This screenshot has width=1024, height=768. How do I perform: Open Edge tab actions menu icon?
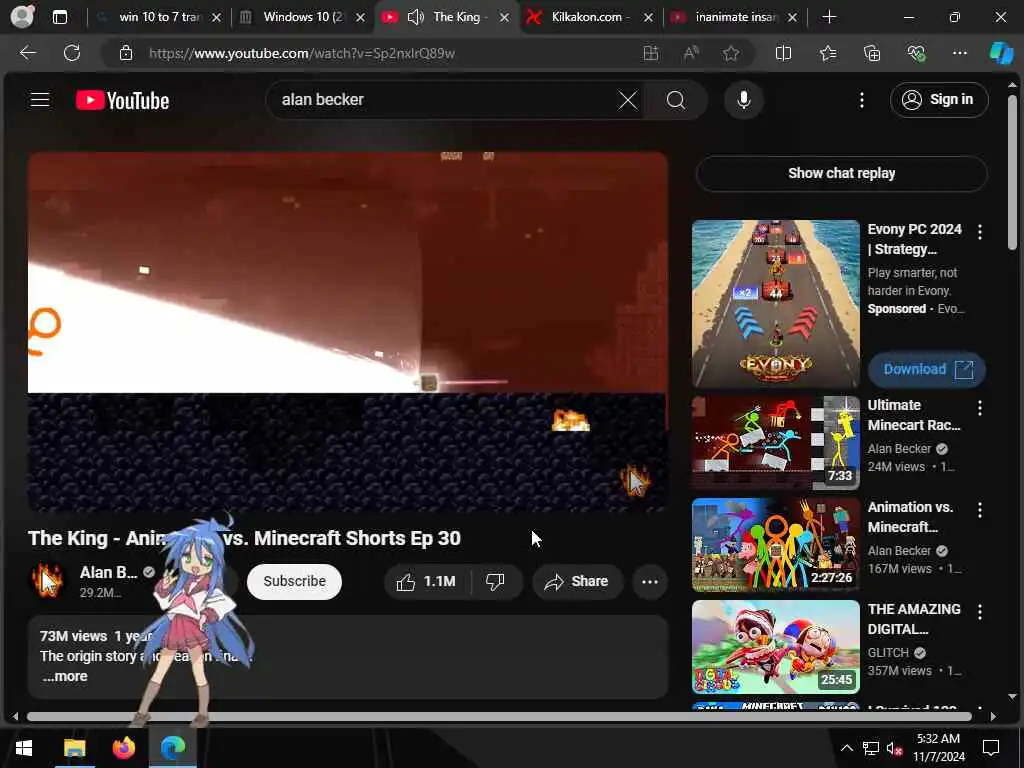pos(59,17)
